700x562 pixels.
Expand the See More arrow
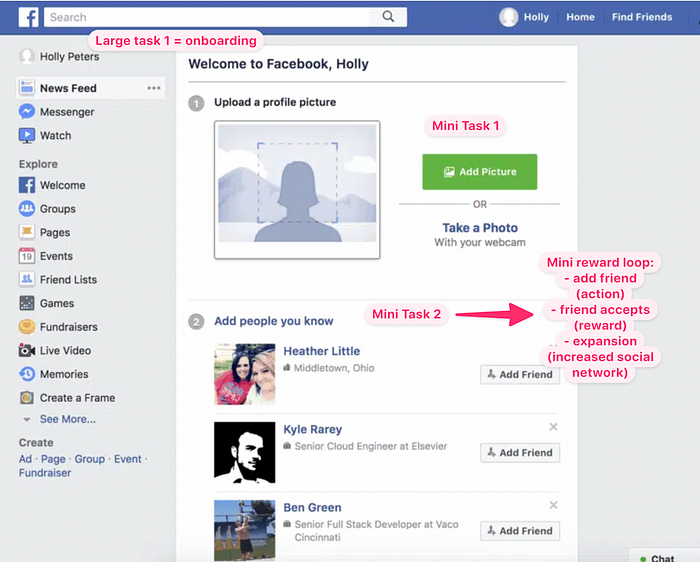27,420
